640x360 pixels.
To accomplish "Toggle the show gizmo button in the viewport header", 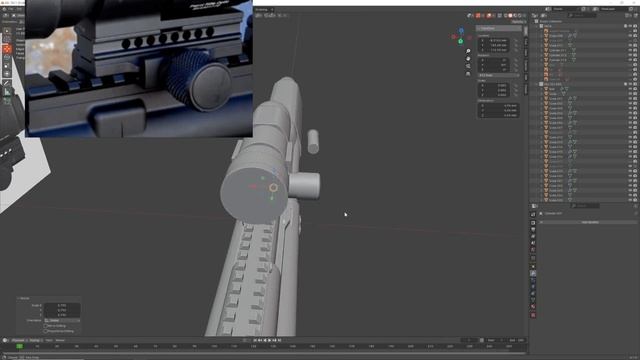I will point(478,16).
